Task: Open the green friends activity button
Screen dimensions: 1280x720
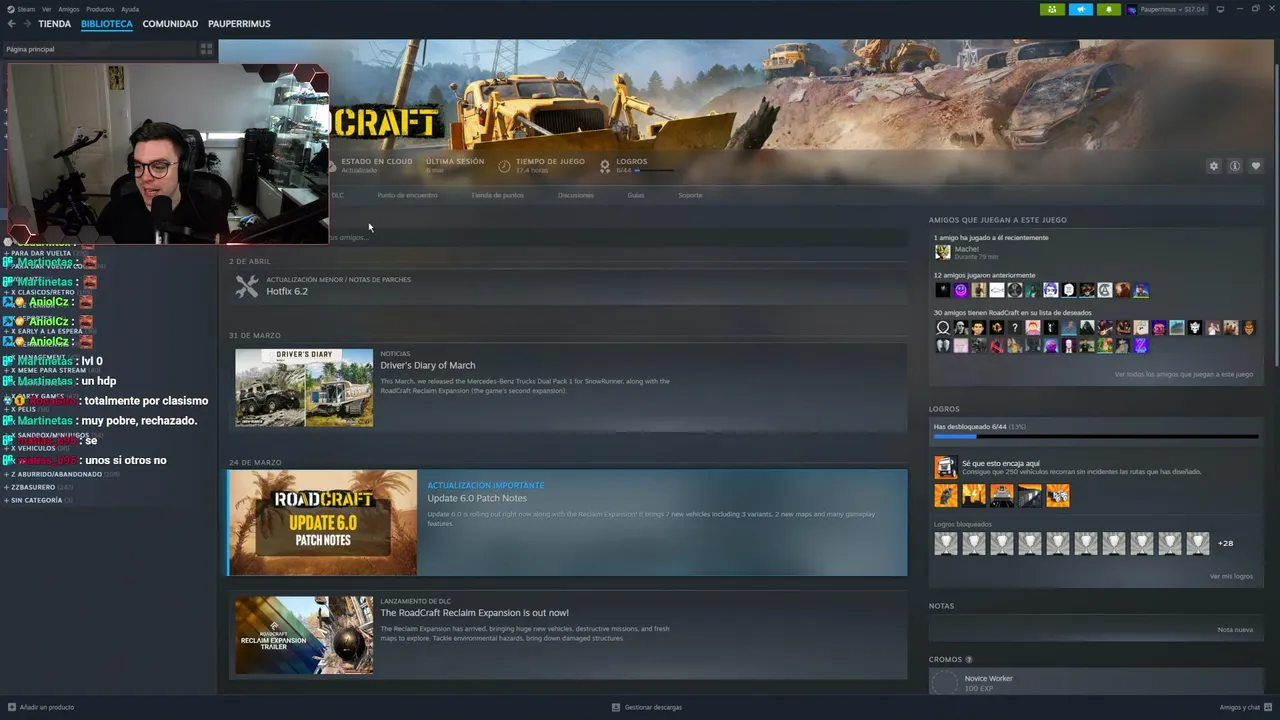Action: tap(1052, 9)
